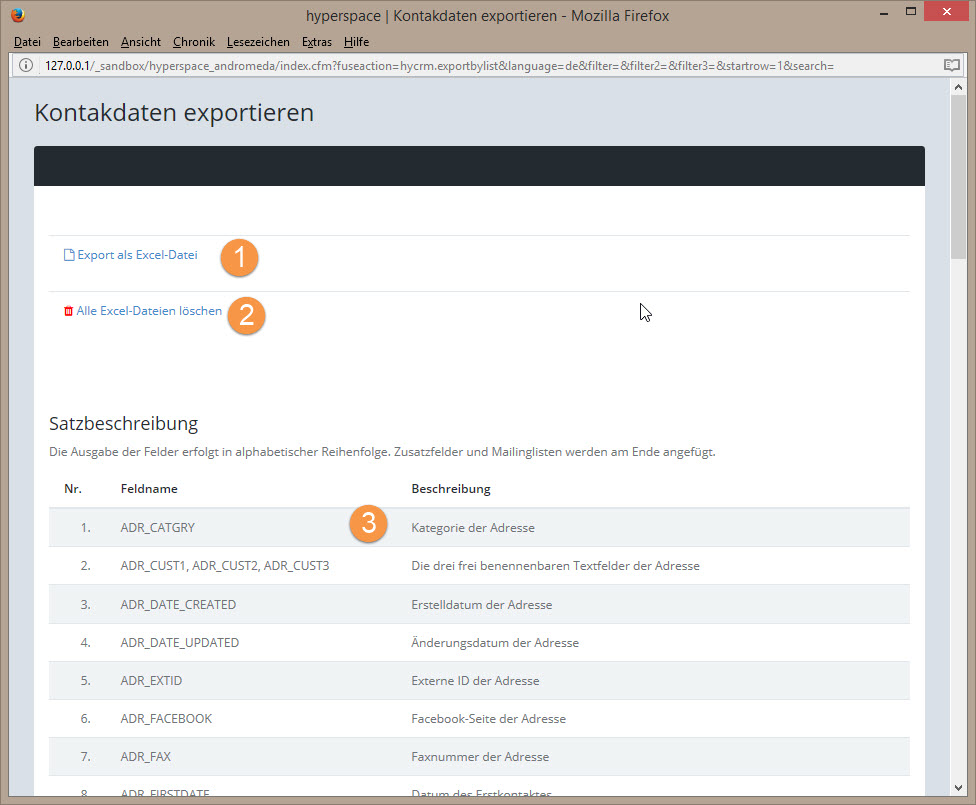Click the site information icon in address bar
This screenshot has width=976, height=805.
click(x=25, y=65)
